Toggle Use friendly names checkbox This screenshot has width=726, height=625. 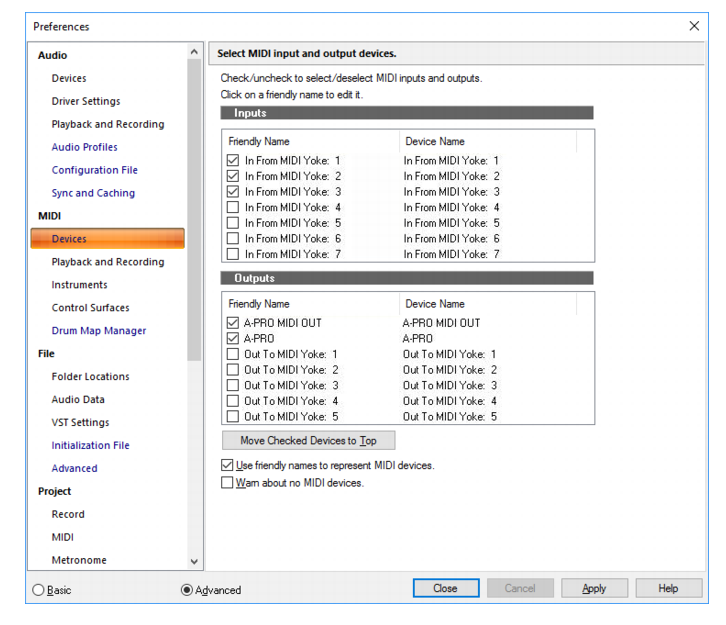point(227,465)
